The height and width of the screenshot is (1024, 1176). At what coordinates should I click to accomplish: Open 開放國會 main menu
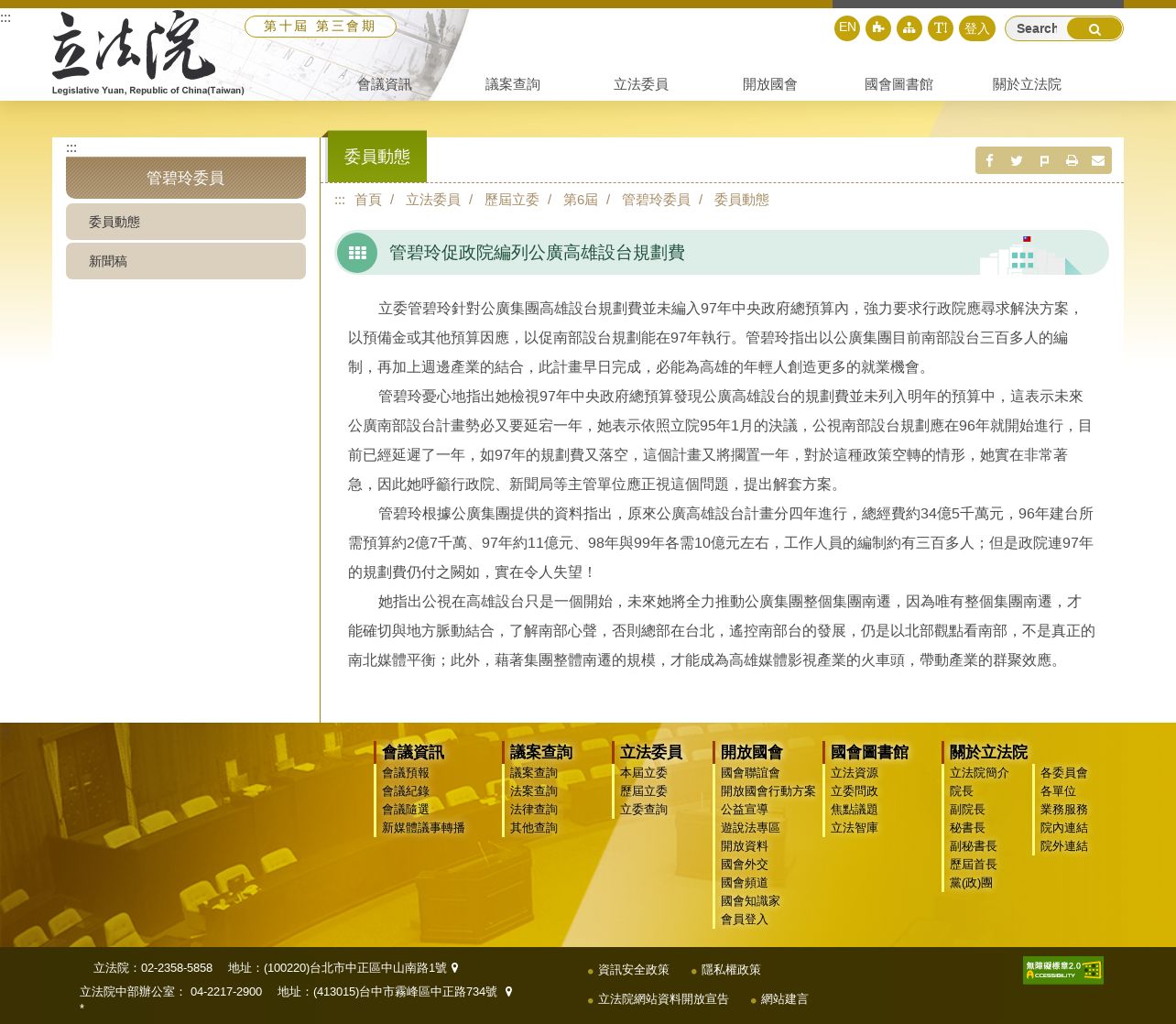770,84
